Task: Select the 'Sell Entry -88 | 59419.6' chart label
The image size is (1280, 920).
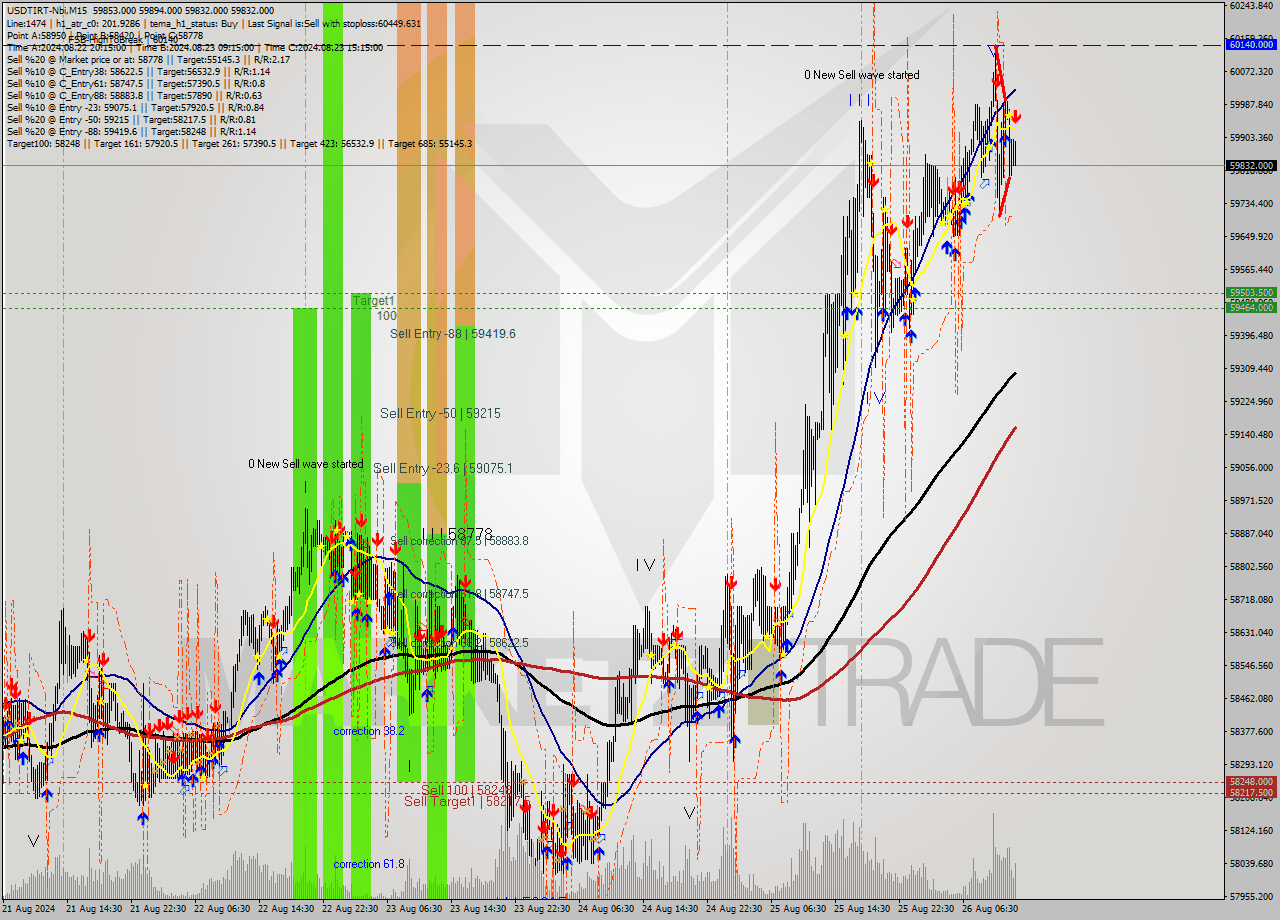Action: pos(453,333)
